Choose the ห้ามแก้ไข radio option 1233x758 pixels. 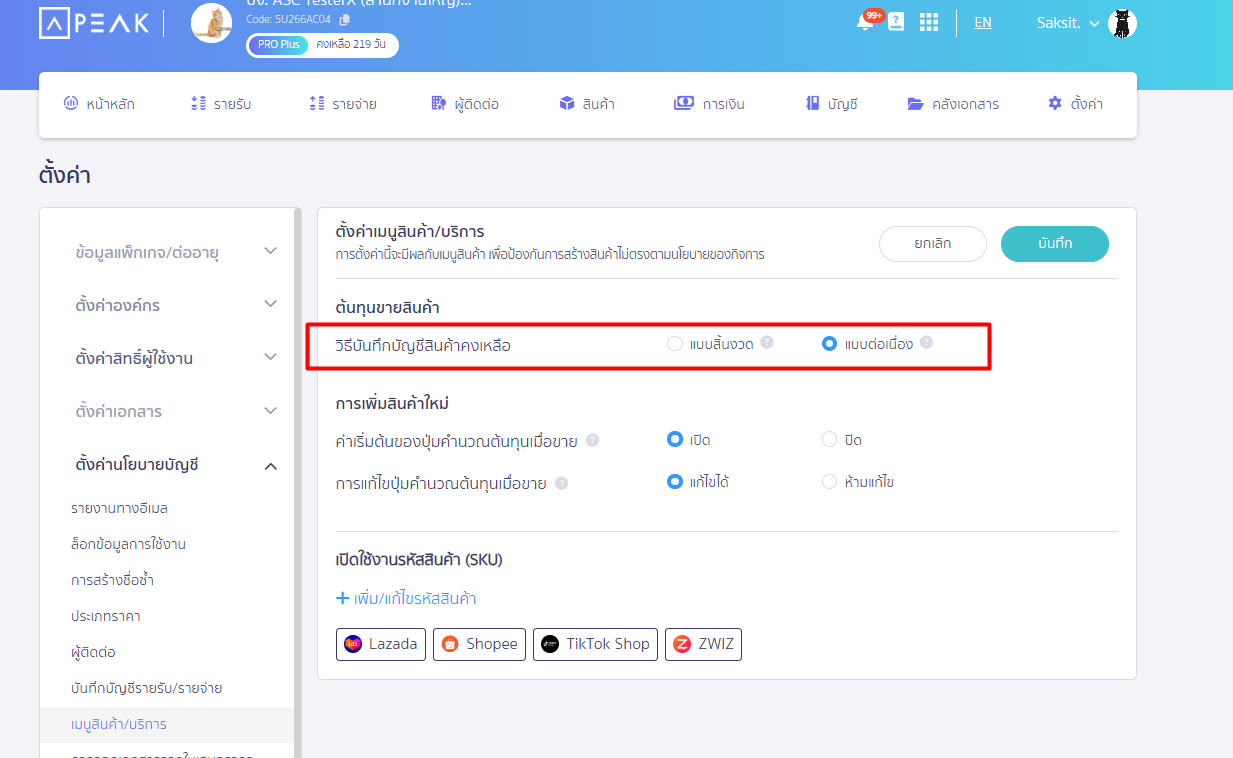click(x=829, y=481)
